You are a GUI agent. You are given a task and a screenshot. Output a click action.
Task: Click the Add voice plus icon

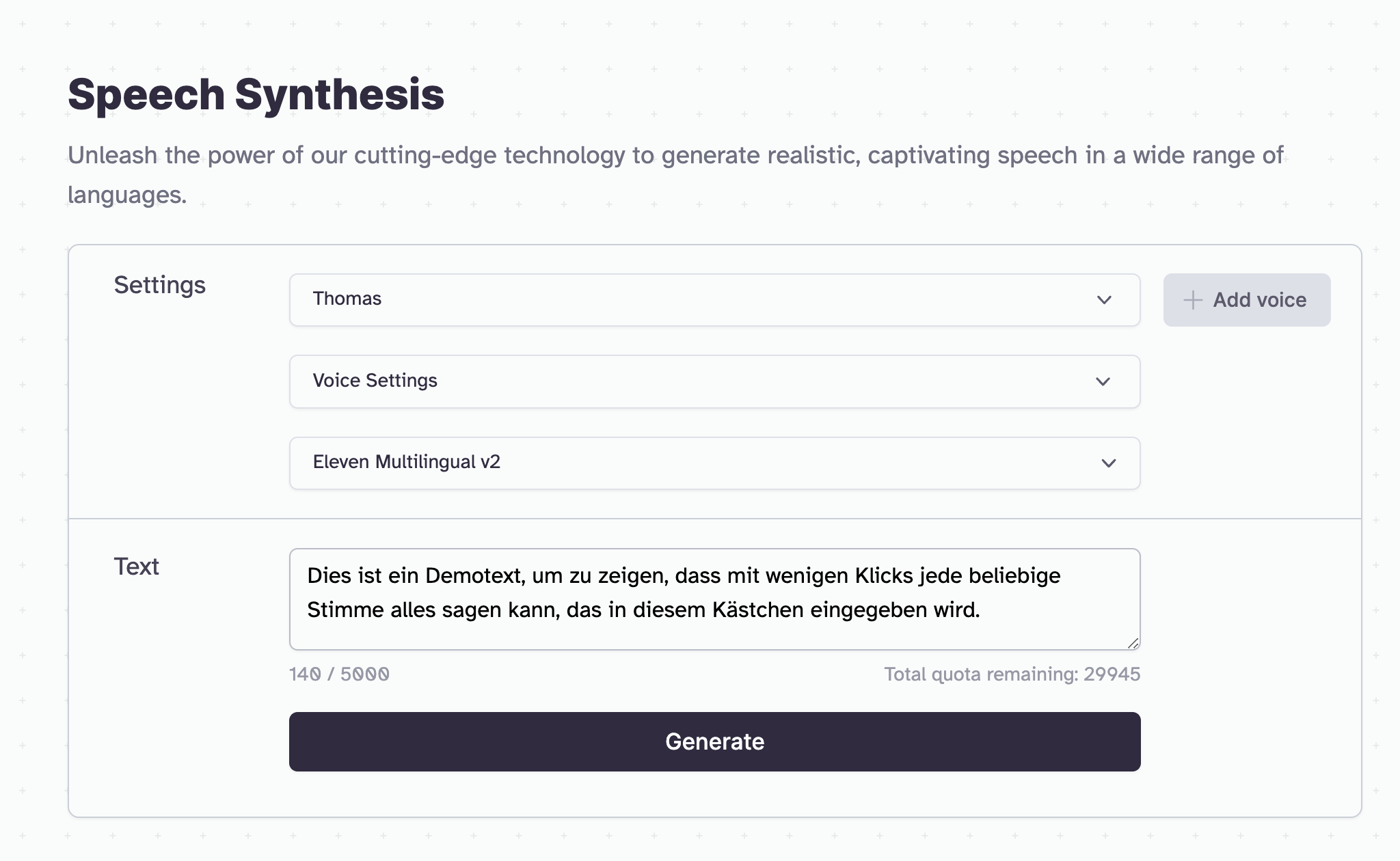[1192, 298]
